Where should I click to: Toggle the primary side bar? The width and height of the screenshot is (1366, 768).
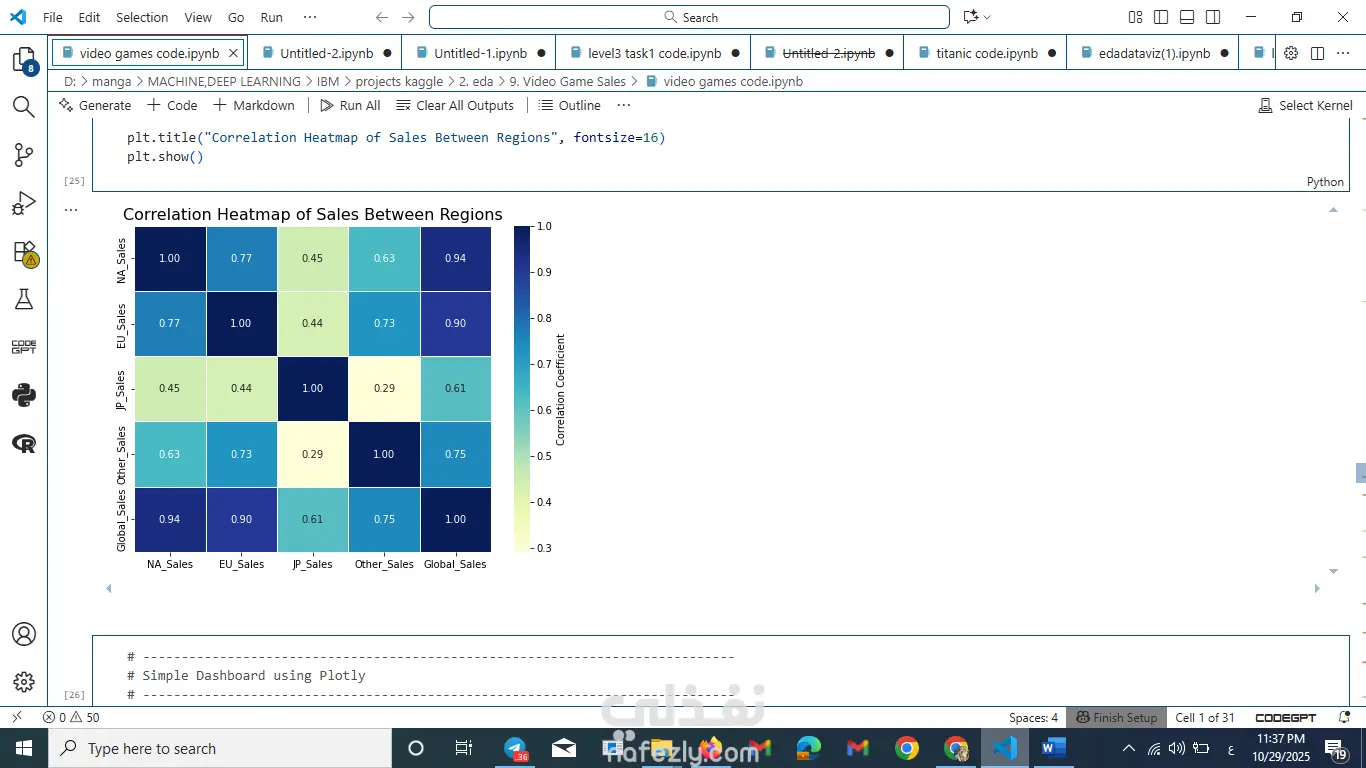click(1161, 17)
